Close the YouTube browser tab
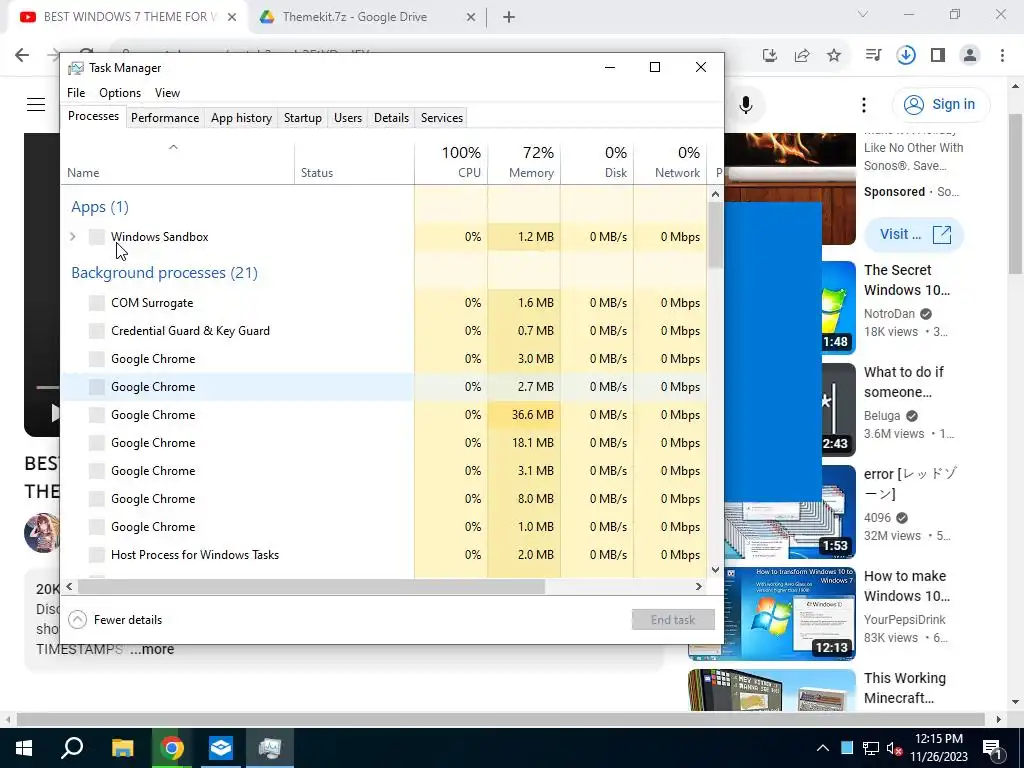Screen dimensions: 1024x768 pyautogui.click(x=232, y=18)
